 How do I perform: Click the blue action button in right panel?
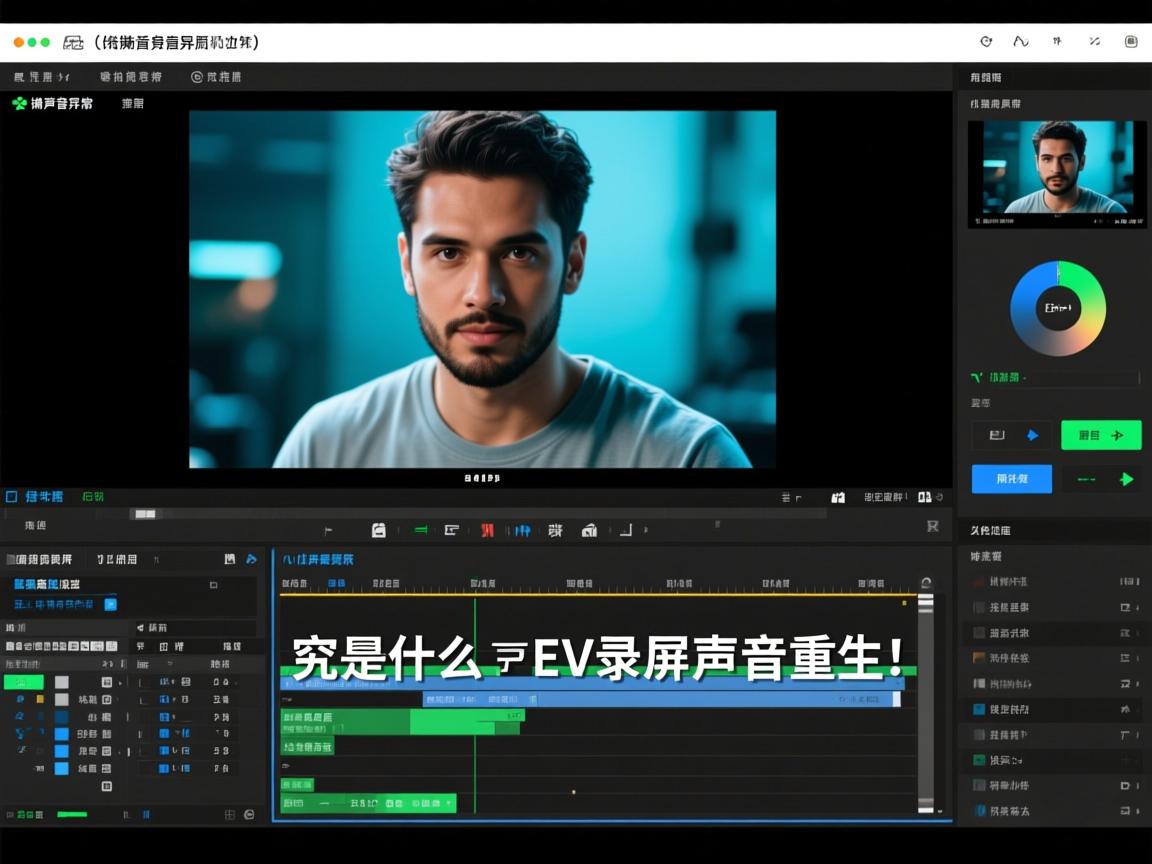[x=1011, y=479]
